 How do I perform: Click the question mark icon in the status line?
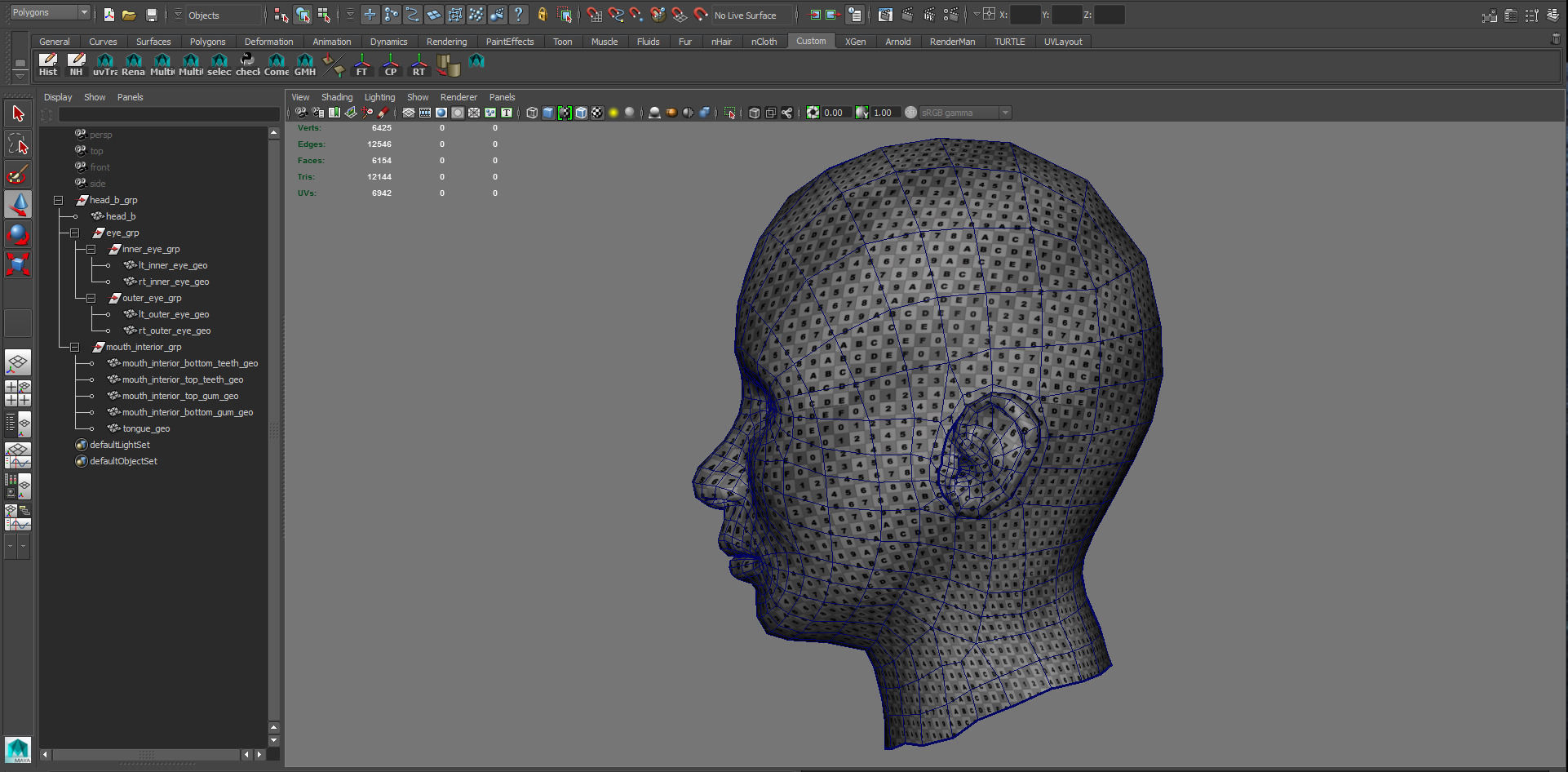(x=518, y=15)
